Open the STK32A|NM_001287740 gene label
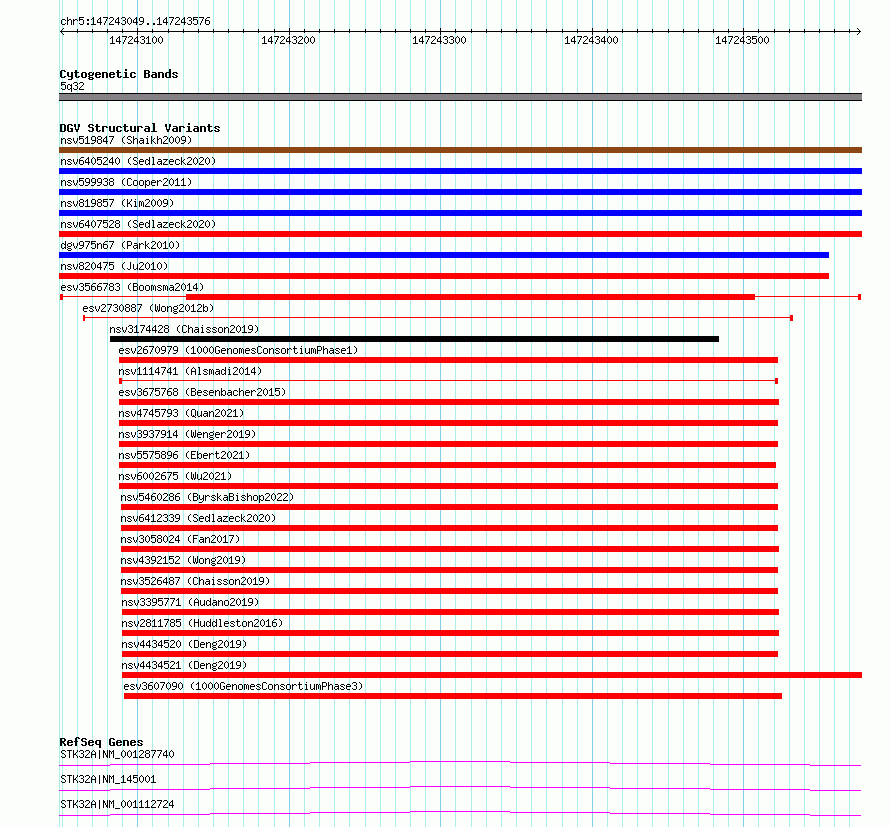 (x=117, y=754)
